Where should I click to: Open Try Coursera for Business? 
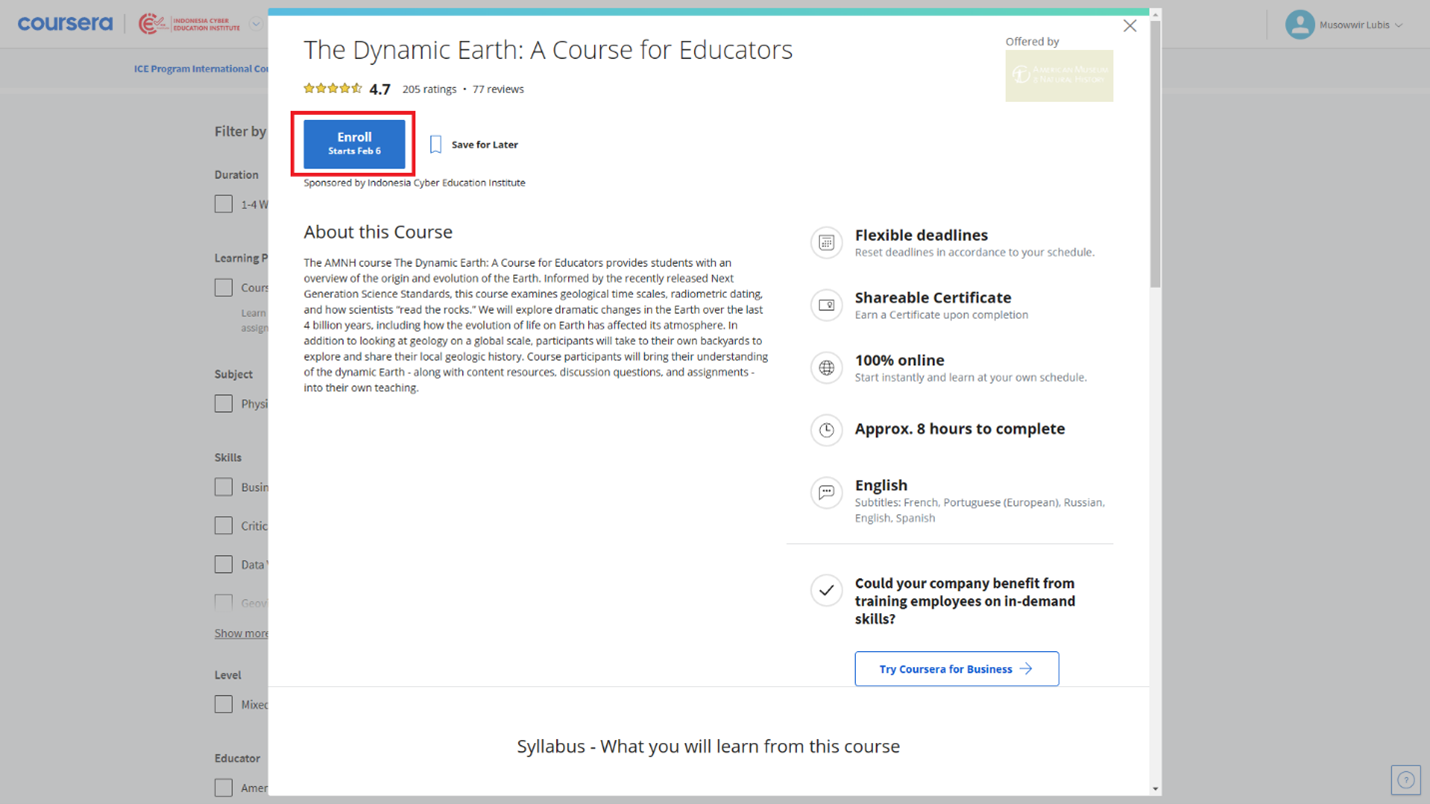click(x=956, y=669)
